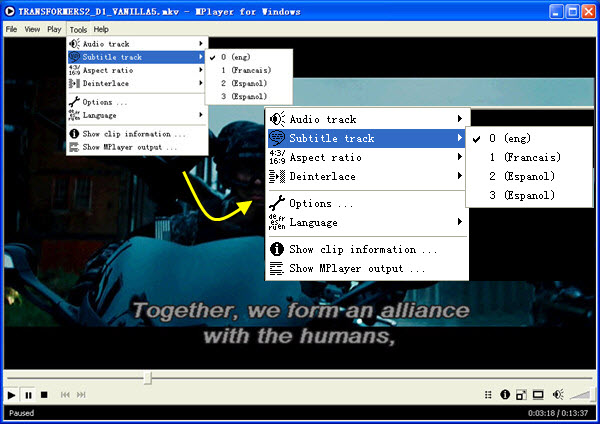Click Show MPlayer output icon in the menu-bar Tools dropdown
600x424 pixels.
[74, 147]
